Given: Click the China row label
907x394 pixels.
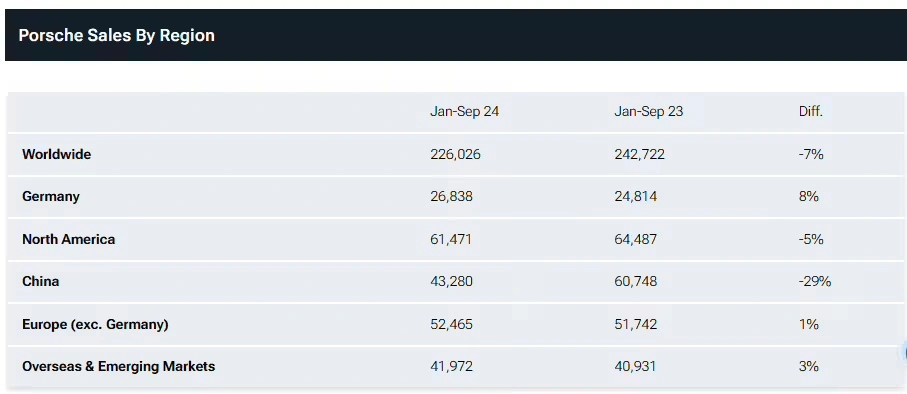Looking at the screenshot, I should coord(40,281).
